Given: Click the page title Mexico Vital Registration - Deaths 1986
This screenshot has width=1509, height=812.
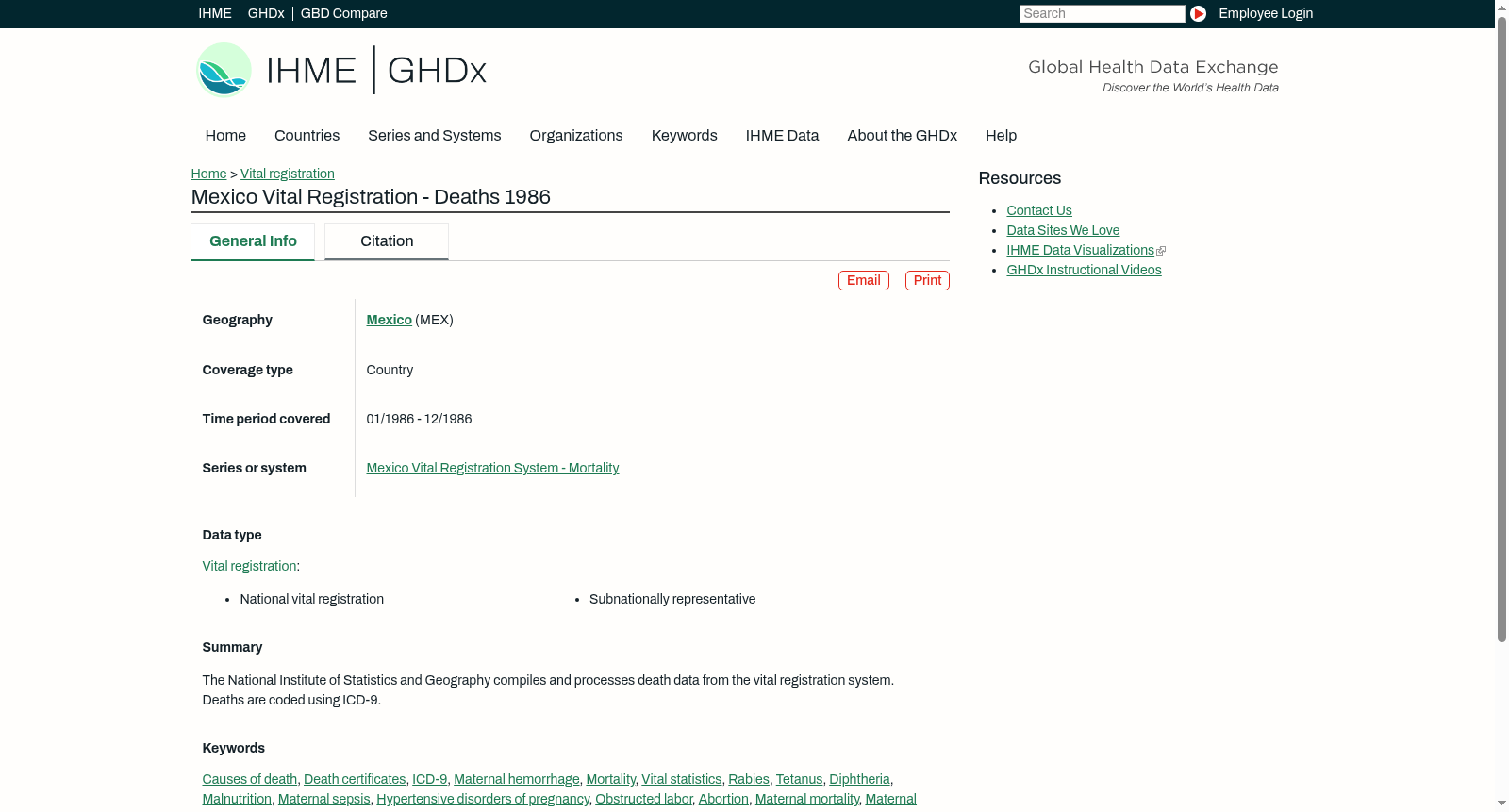Looking at the screenshot, I should tap(371, 197).
